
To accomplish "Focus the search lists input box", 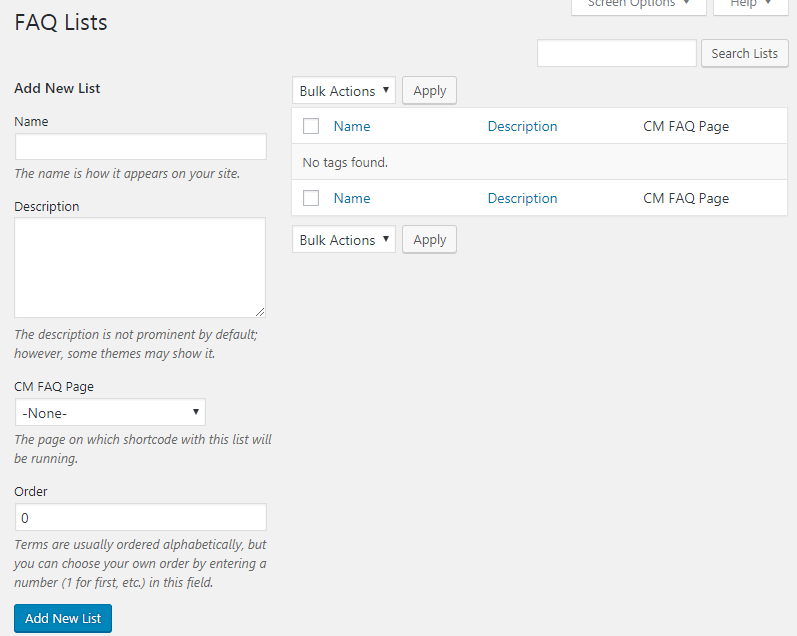I will point(616,53).
